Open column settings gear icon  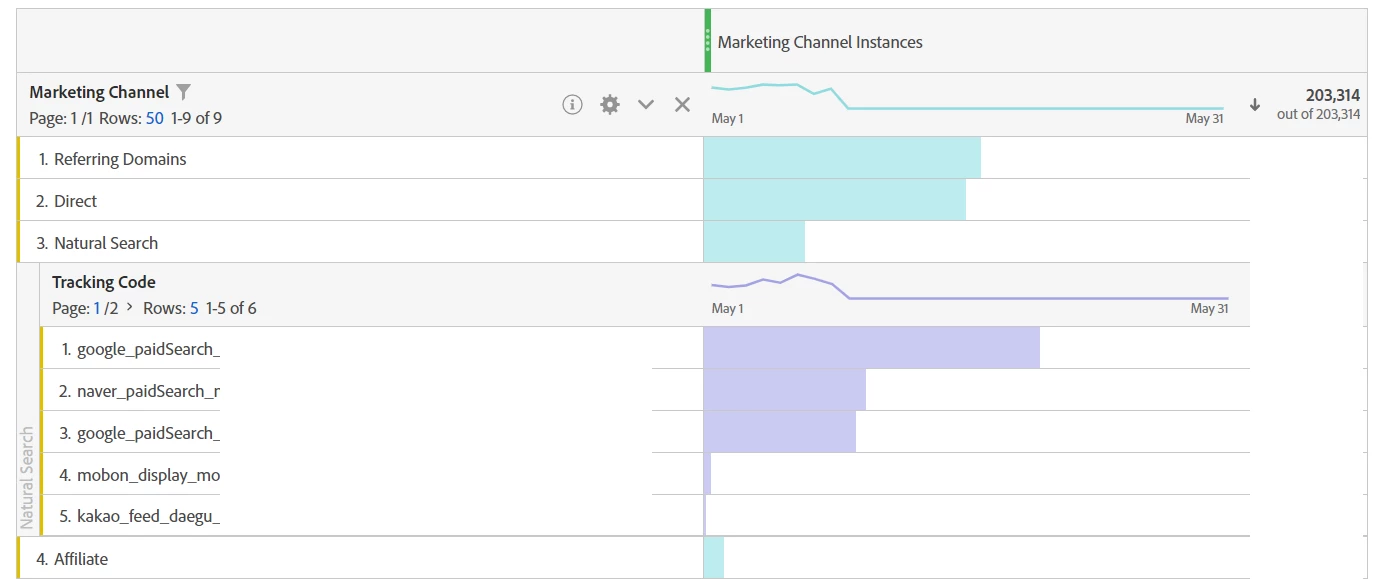[x=610, y=104]
